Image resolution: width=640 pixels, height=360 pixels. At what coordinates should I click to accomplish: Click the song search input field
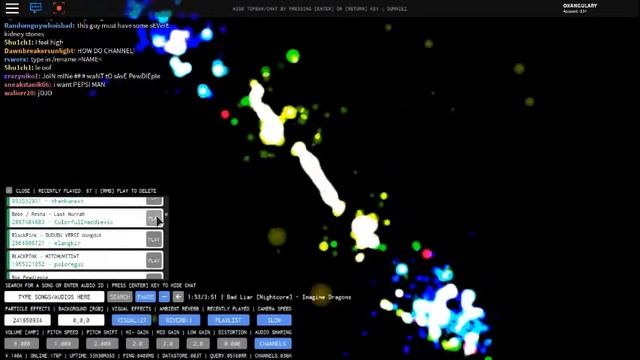click(x=54, y=297)
